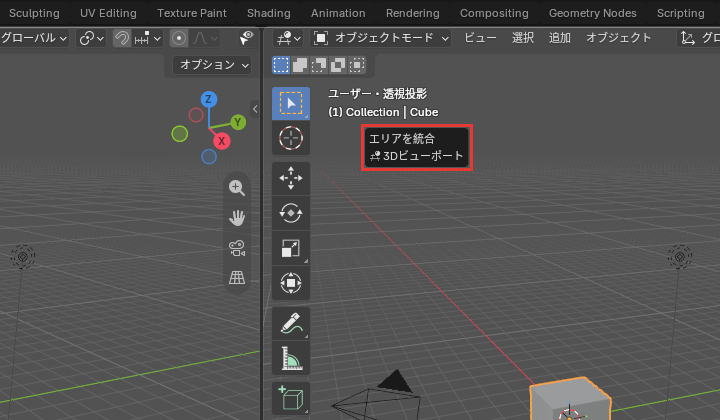Click the (1) Collection | Cube label
The width and height of the screenshot is (720, 420).
point(383,112)
